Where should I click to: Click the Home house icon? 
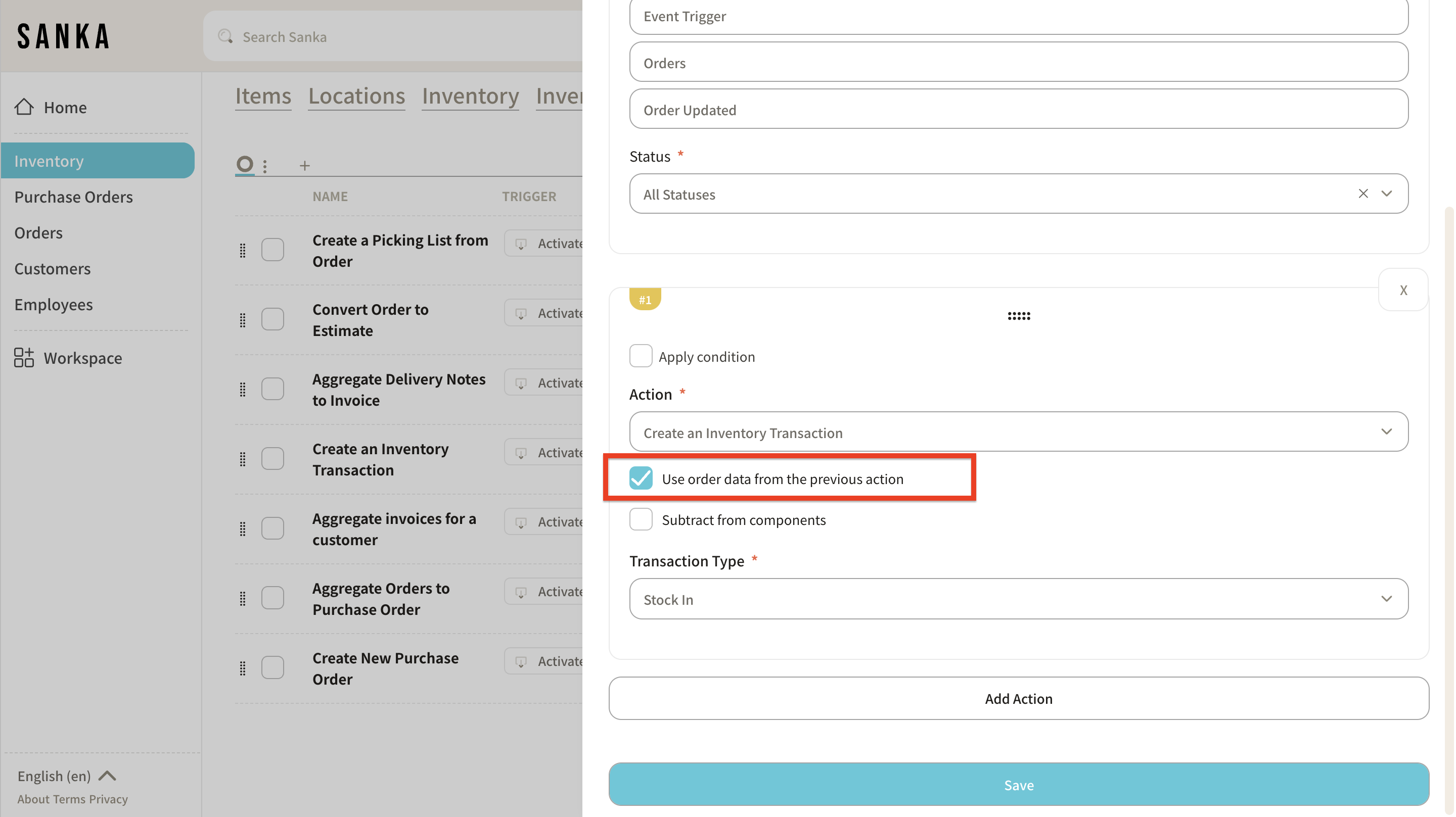[24, 107]
